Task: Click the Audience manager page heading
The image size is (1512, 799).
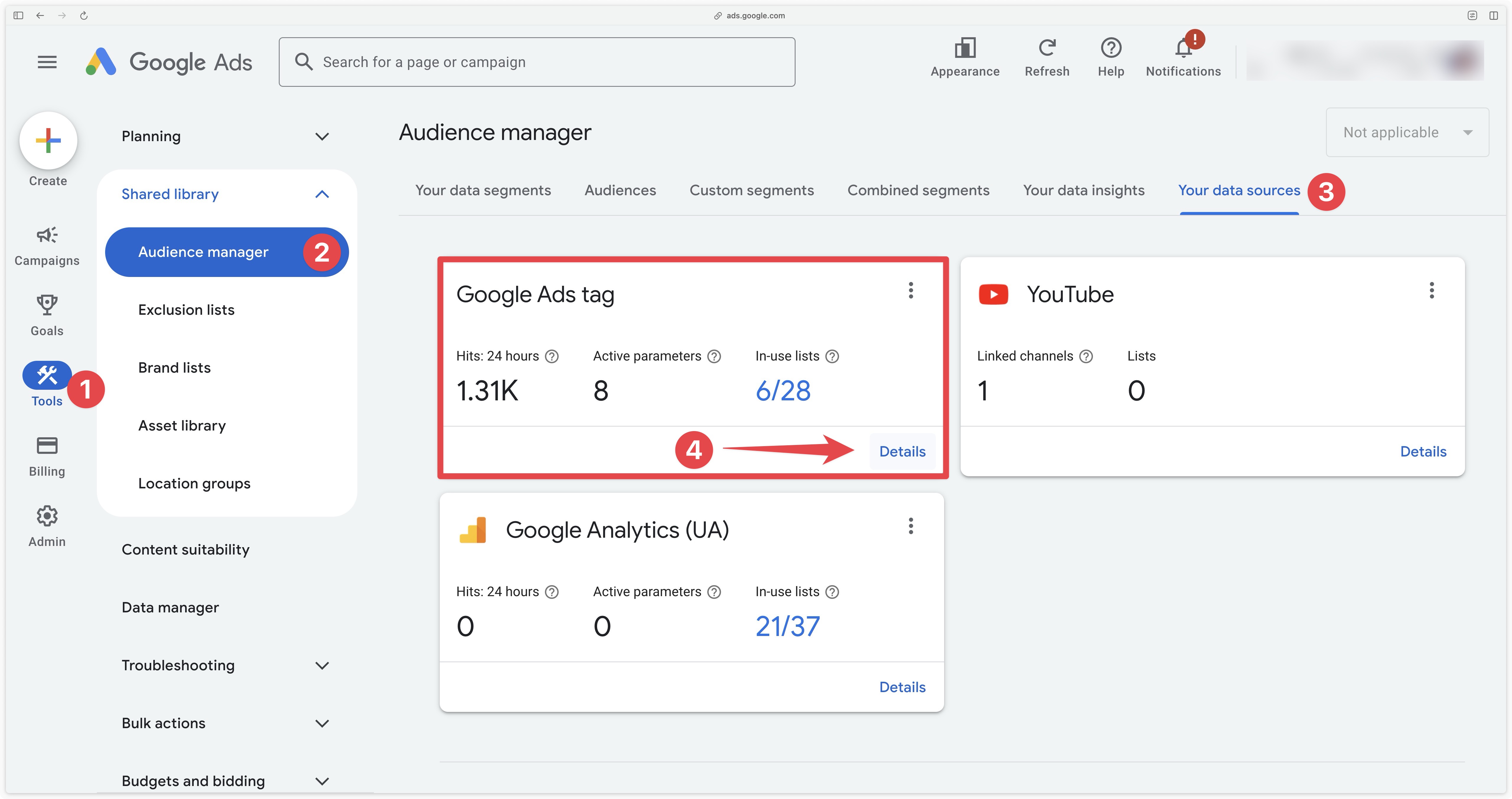Action: (x=495, y=132)
